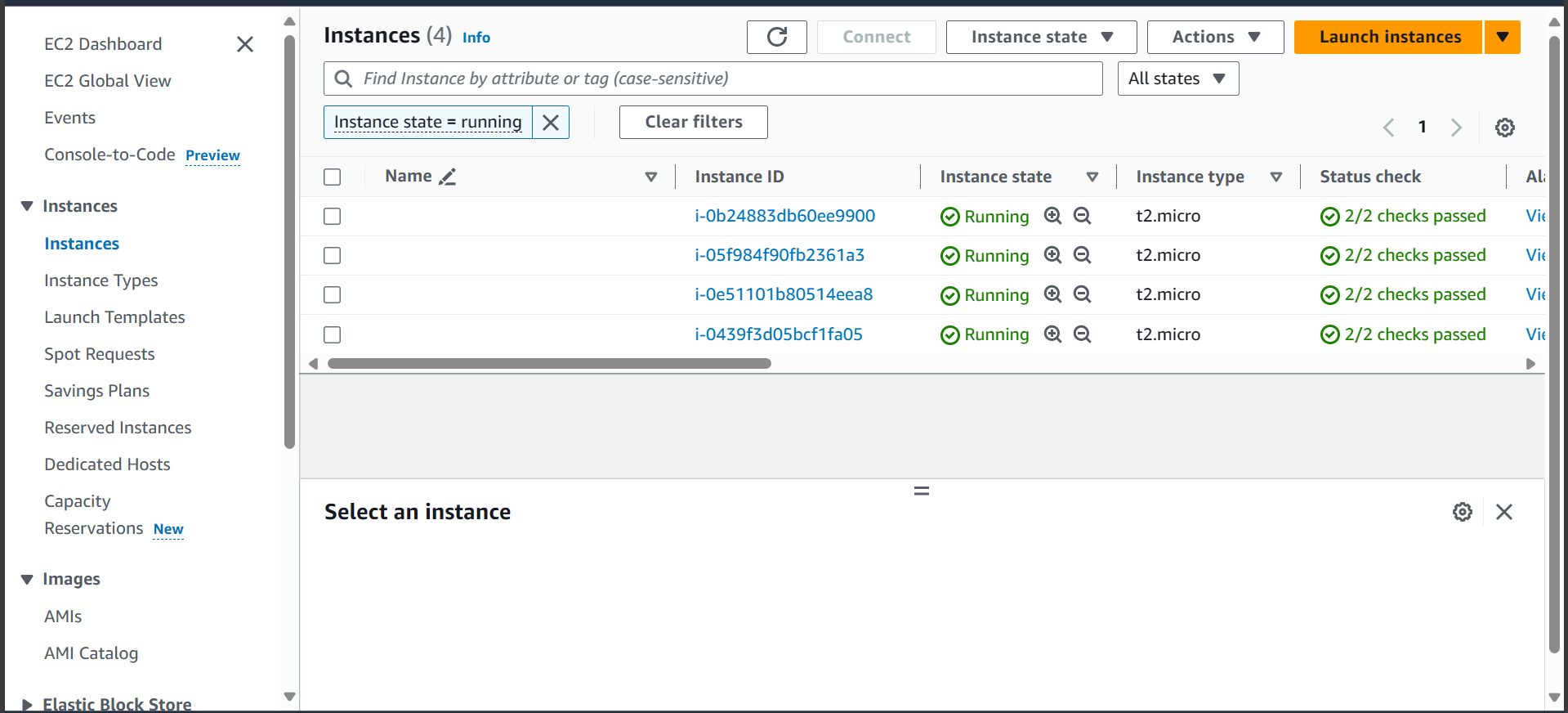Open AMI Catalog page
This screenshot has width=1568, height=713.
(x=91, y=653)
